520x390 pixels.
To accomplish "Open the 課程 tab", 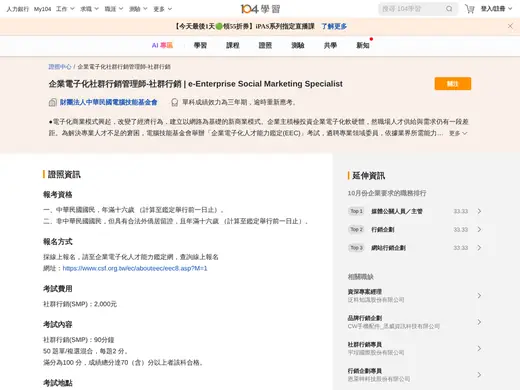I will coord(233,45).
